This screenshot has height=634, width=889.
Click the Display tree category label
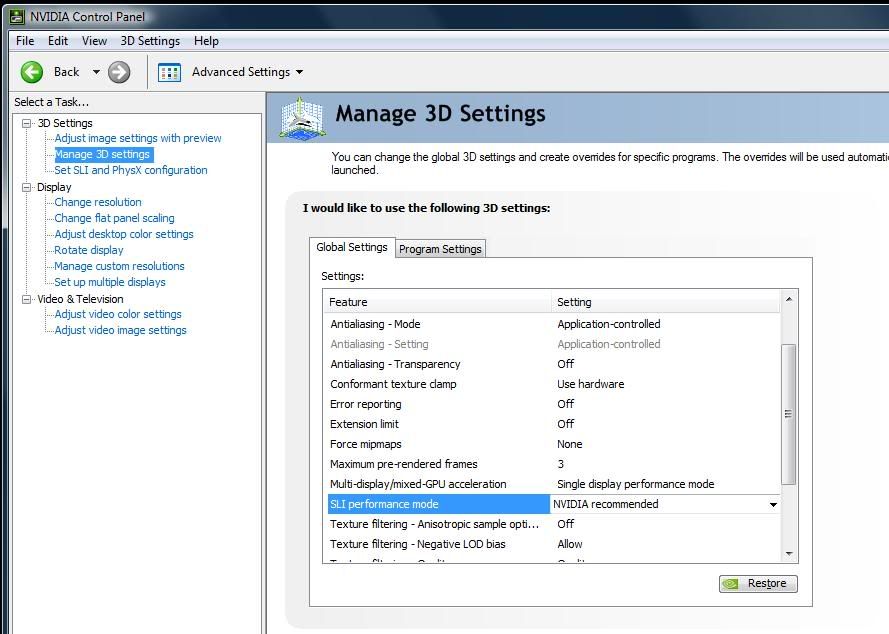[54, 187]
